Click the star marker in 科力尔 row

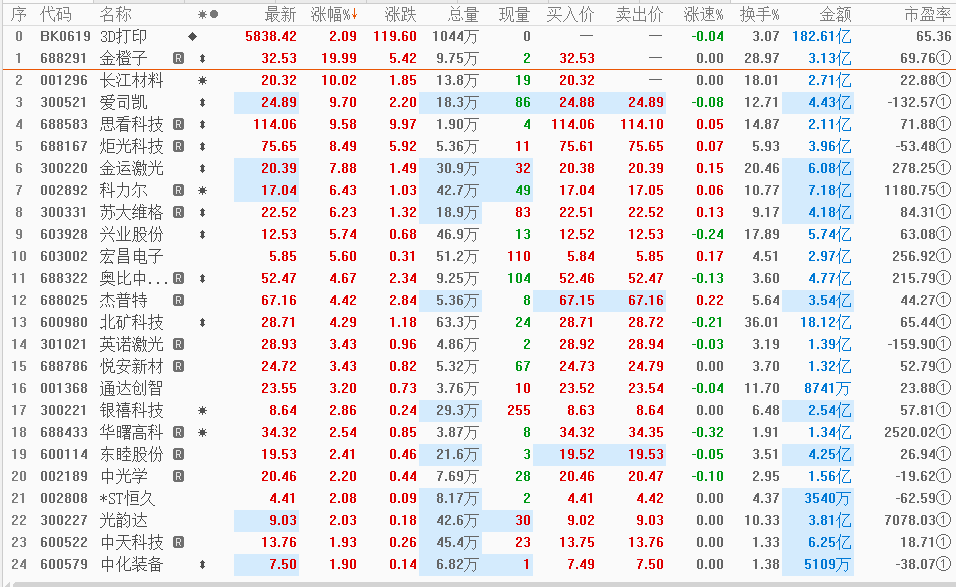point(203,190)
